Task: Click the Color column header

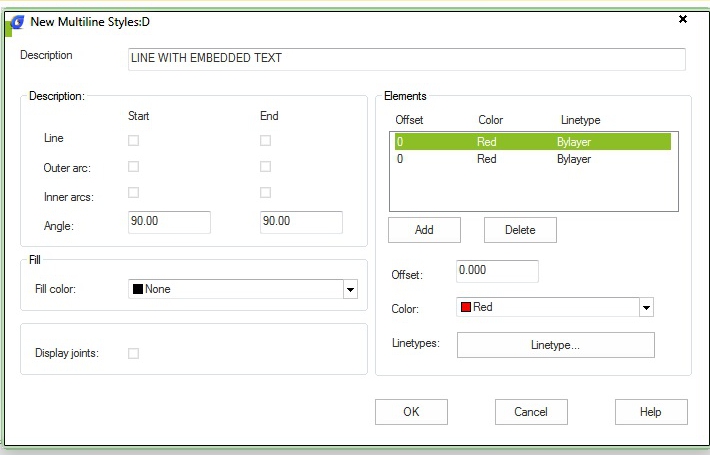Action: tap(490, 120)
